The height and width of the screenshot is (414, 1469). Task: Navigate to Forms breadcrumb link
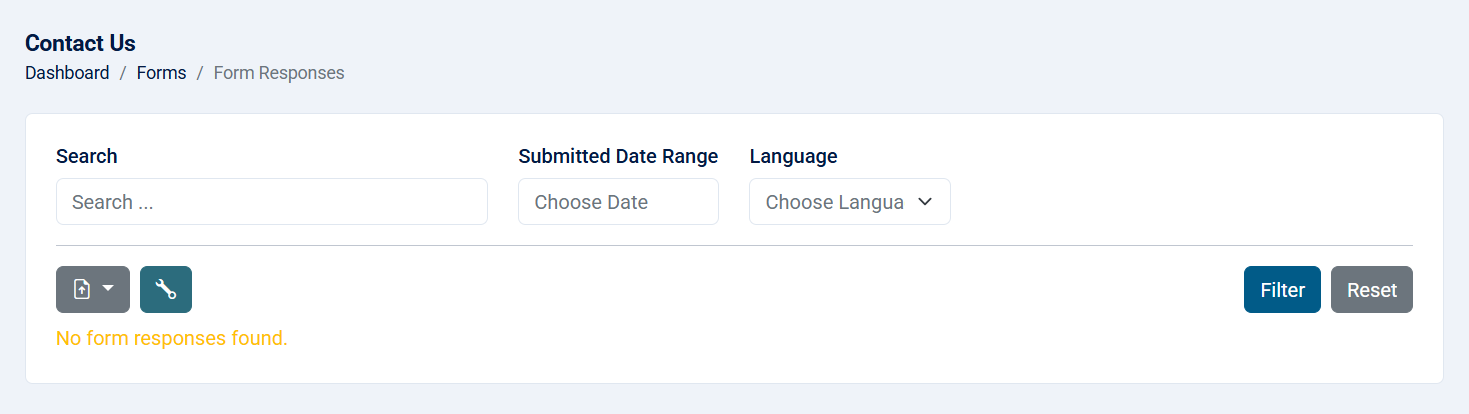[x=162, y=73]
